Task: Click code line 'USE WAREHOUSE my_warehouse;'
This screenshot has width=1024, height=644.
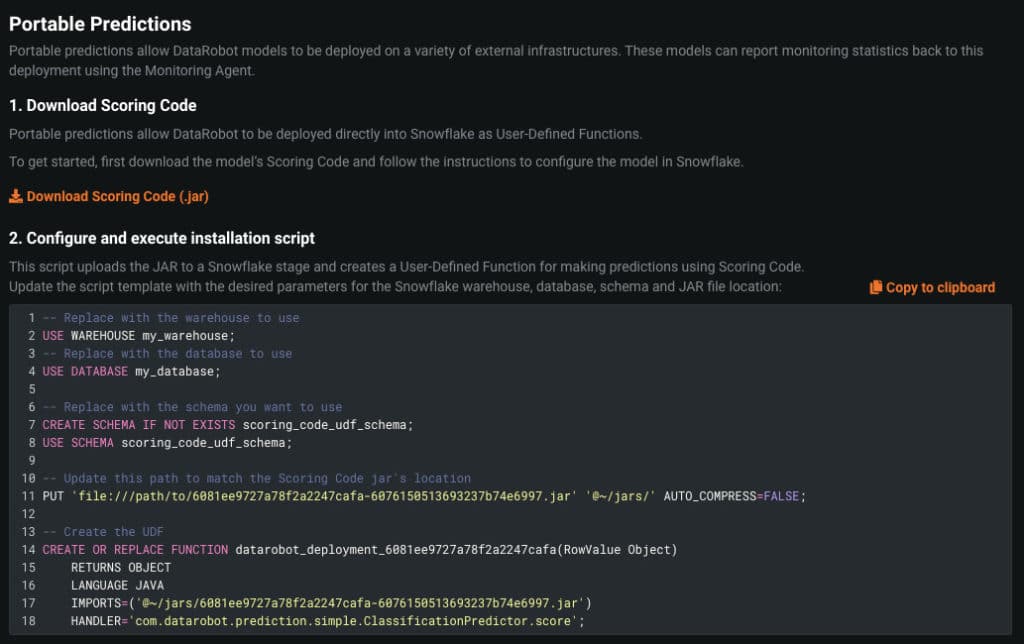Action: pyautogui.click(x=138, y=336)
